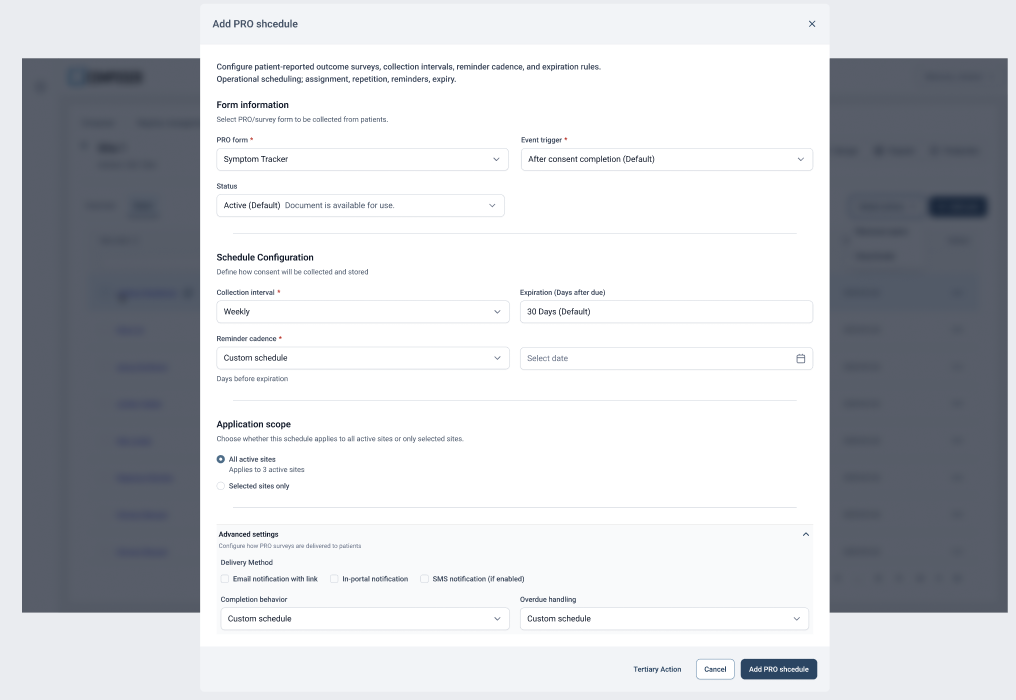Close the Add PRO schedule dialog

pyautogui.click(x=812, y=24)
